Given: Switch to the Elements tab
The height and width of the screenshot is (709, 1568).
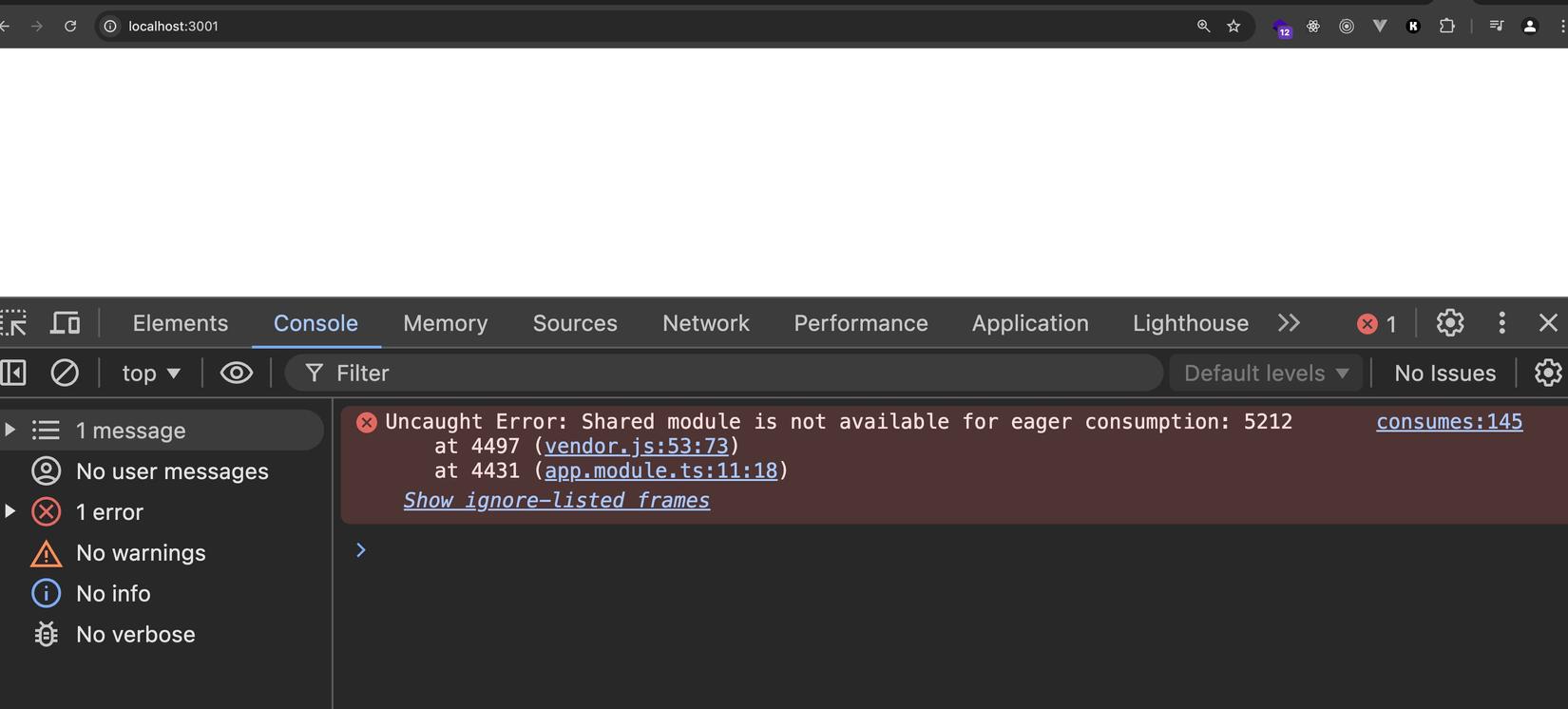Looking at the screenshot, I should click(x=181, y=323).
